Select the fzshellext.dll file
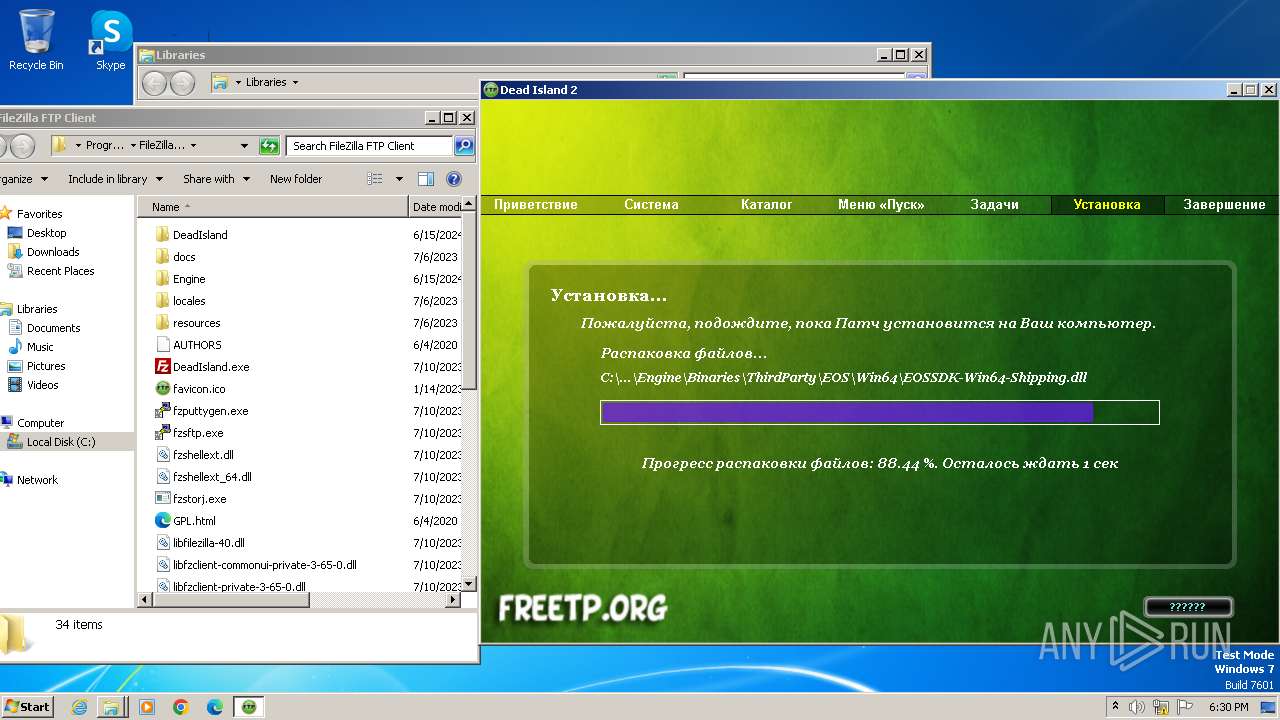The image size is (1280, 720). click(194, 455)
